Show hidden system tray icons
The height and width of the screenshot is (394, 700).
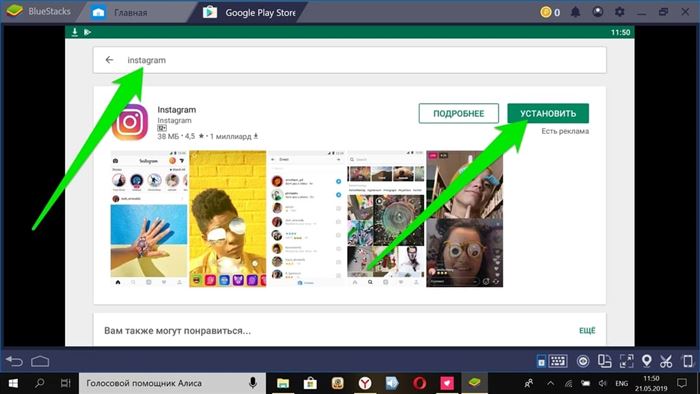550,383
